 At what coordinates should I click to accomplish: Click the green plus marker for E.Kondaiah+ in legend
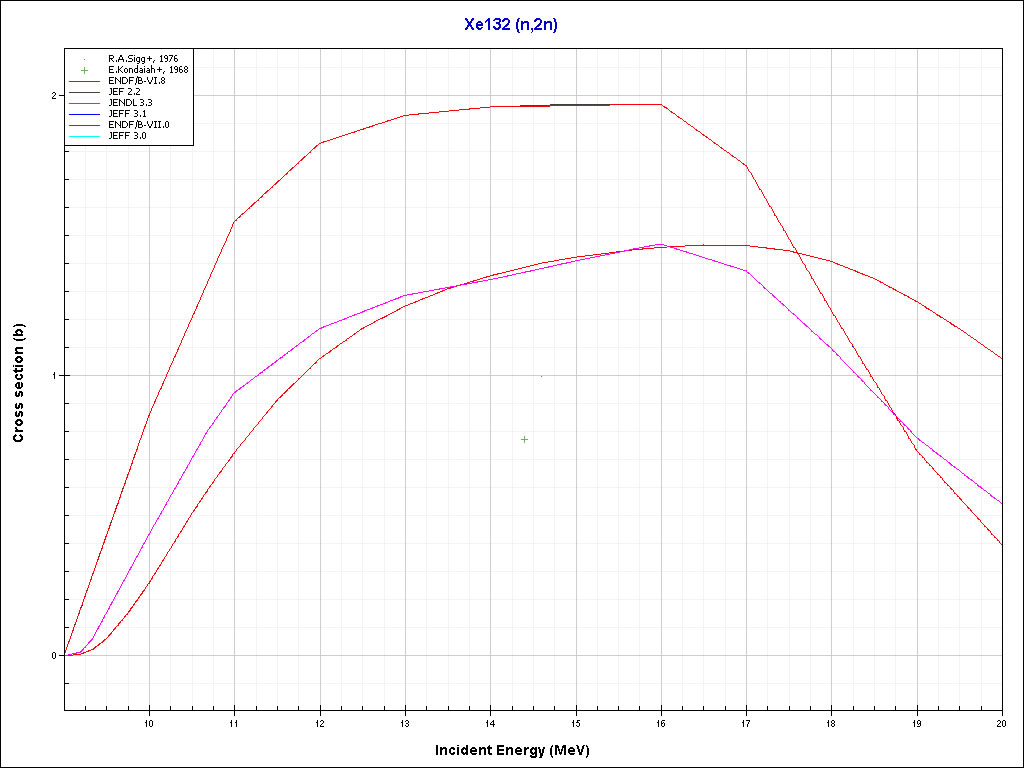pyautogui.click(x=85, y=70)
